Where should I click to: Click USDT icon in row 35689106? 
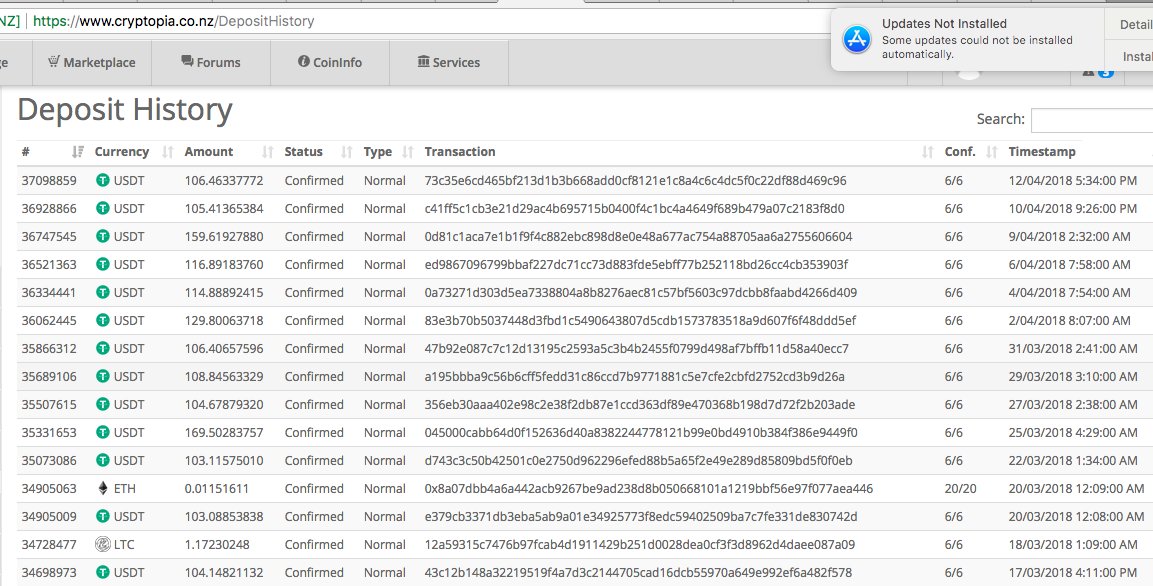103,376
